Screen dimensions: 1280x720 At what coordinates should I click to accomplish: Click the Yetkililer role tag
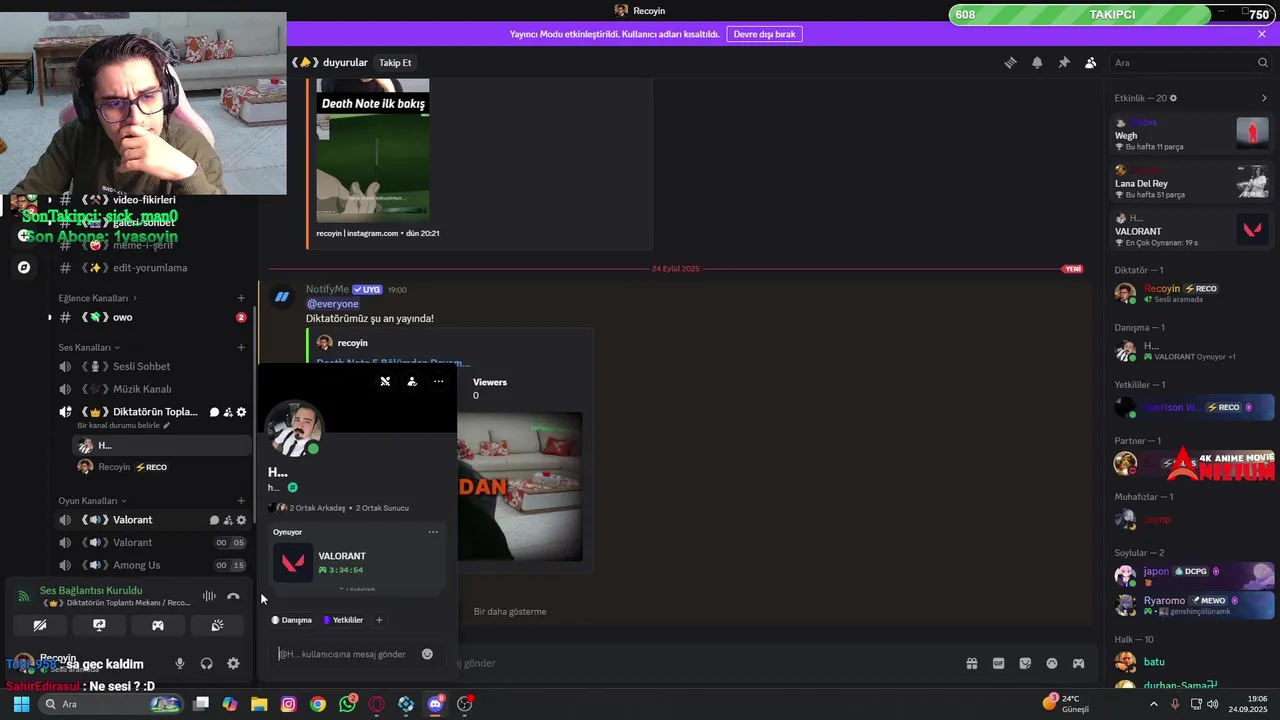click(343, 620)
